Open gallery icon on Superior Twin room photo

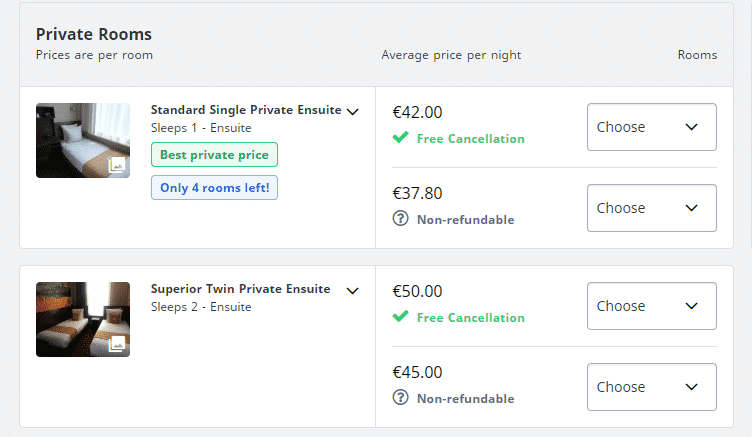[x=117, y=344]
